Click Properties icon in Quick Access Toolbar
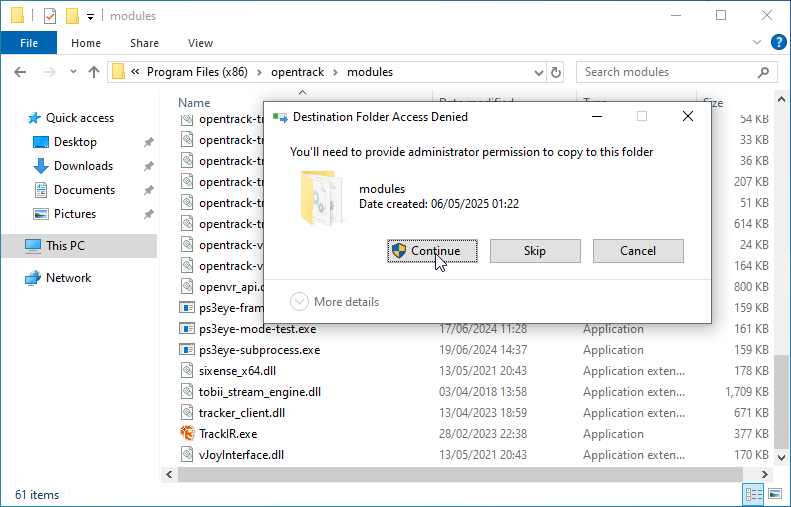The height and width of the screenshot is (507, 791). 50,16
